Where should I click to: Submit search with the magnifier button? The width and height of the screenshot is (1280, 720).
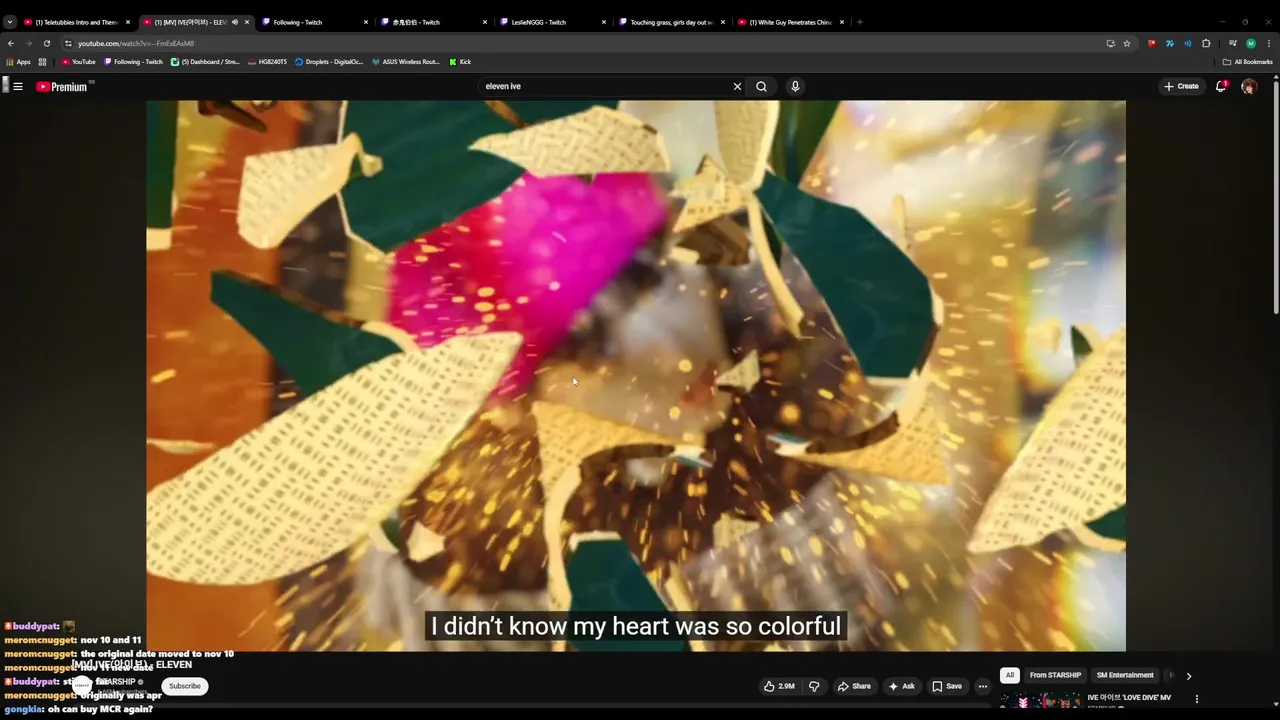pyautogui.click(x=761, y=86)
